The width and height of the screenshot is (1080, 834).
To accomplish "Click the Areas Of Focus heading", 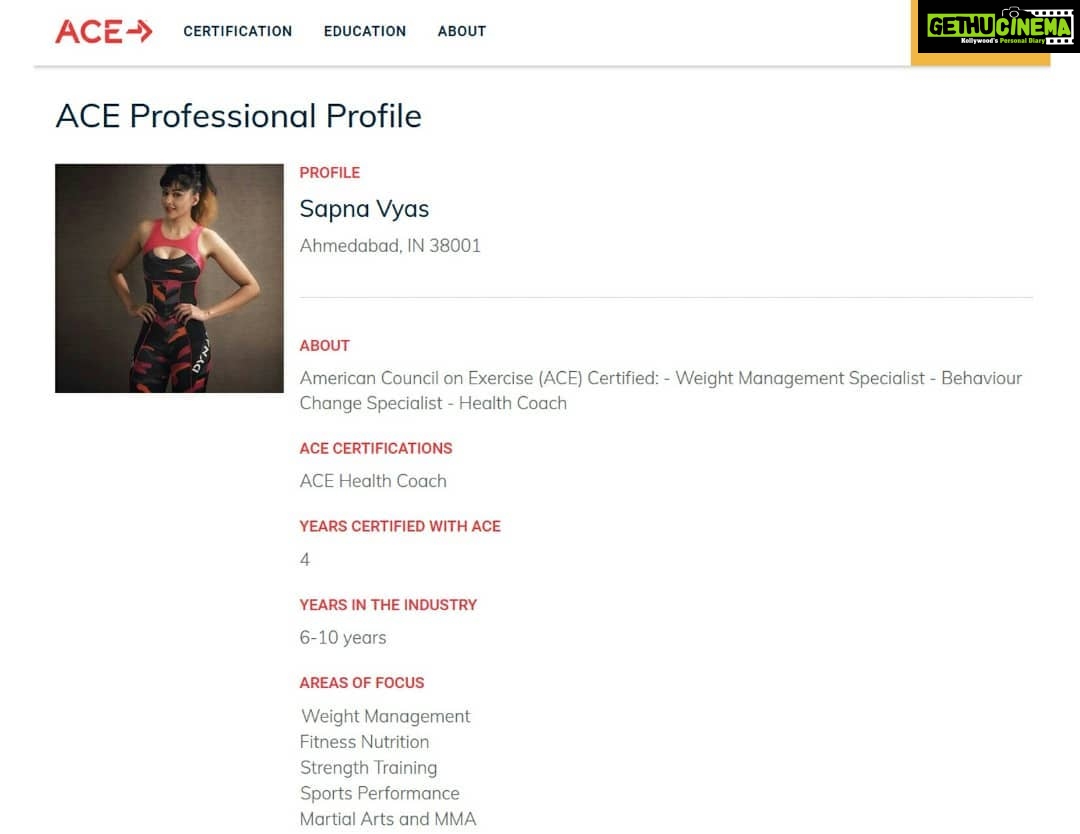I will click(x=362, y=682).
